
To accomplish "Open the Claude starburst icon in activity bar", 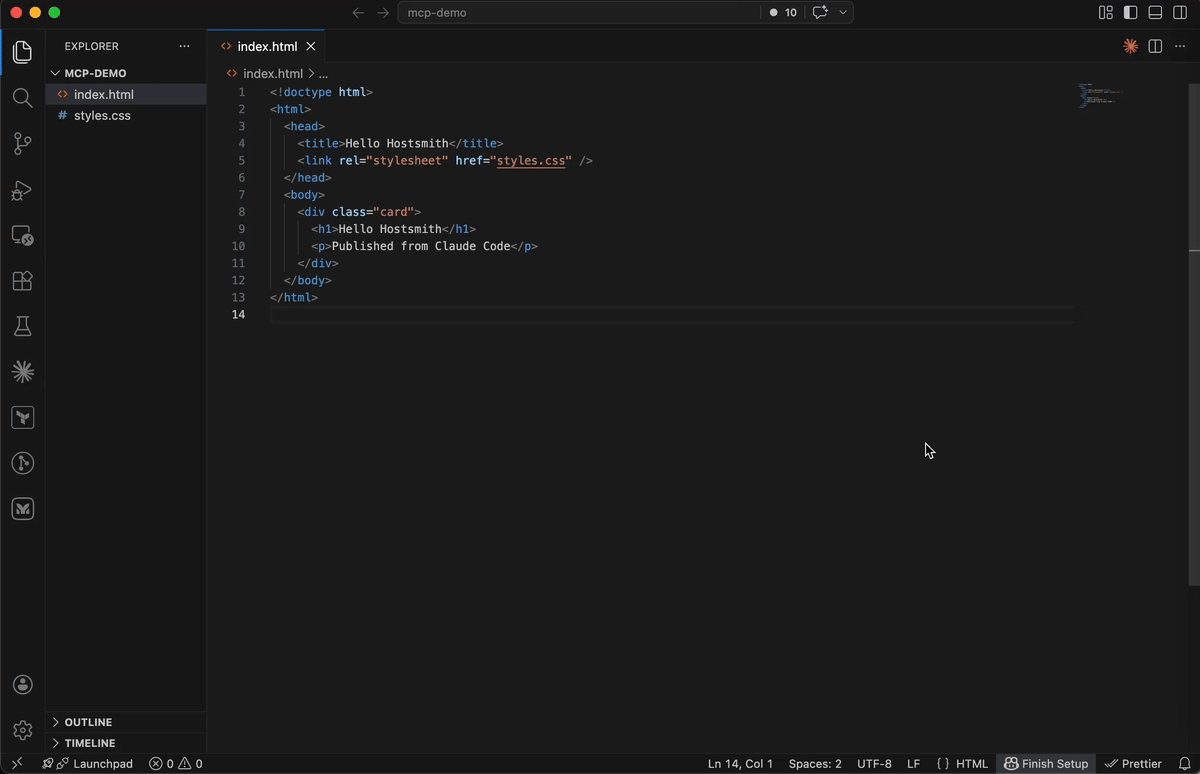I will point(22,372).
